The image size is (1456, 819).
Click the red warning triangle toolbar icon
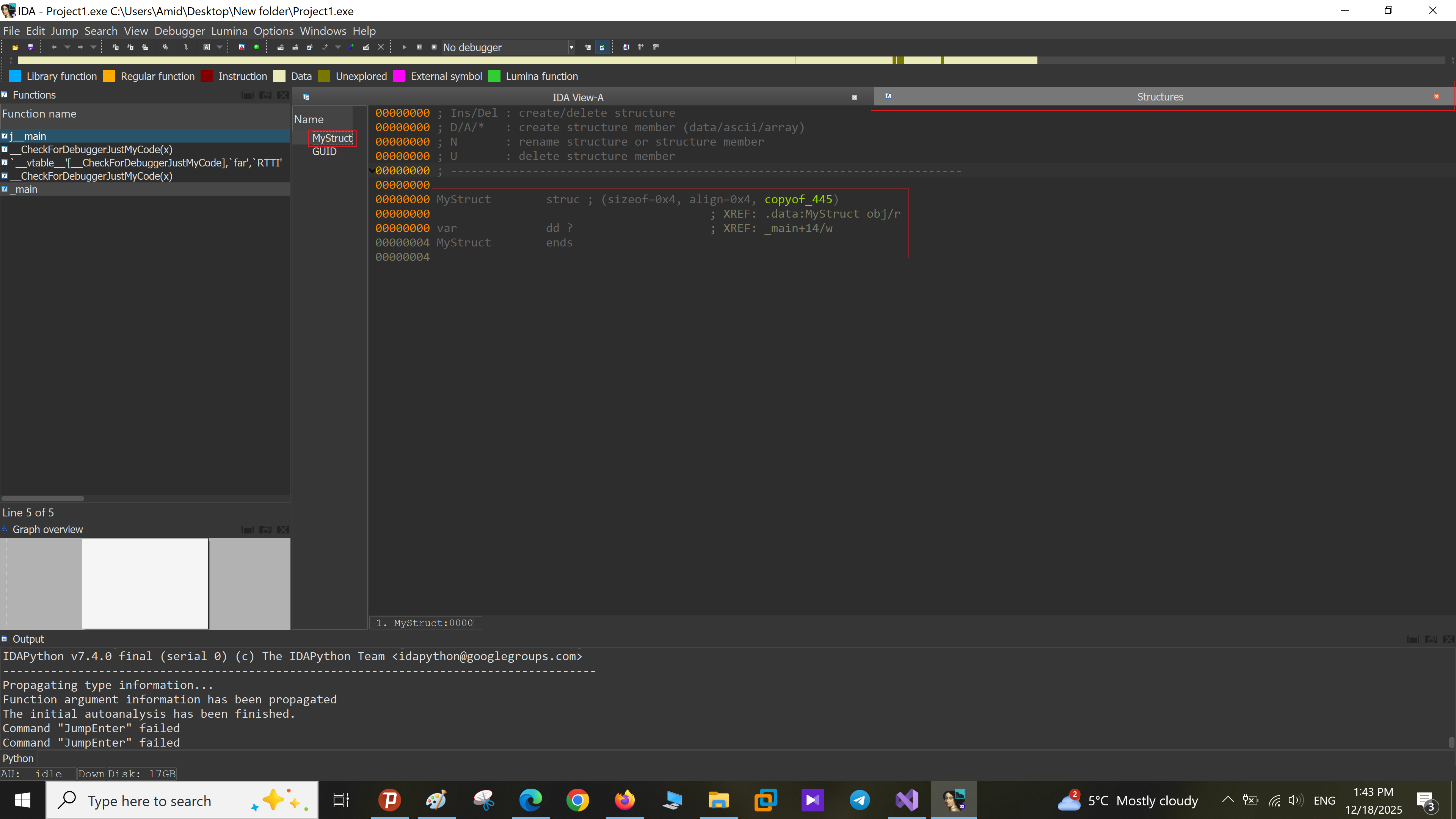pyautogui.click(x=242, y=47)
